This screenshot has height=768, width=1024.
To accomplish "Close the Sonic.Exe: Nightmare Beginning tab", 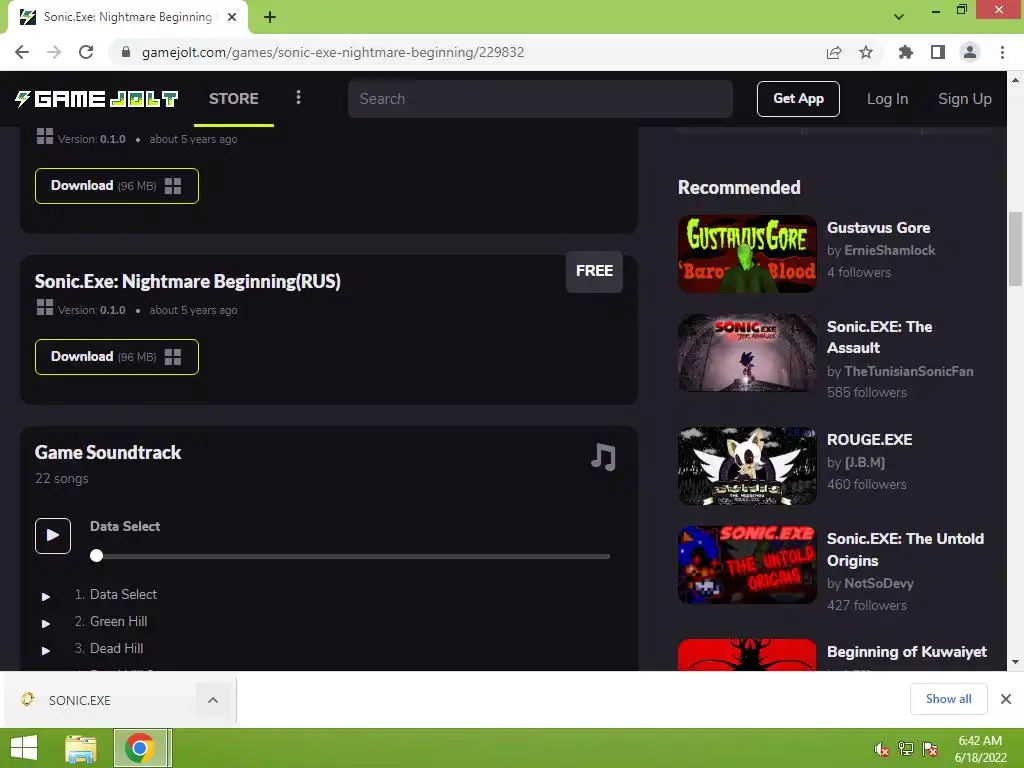I will tap(232, 17).
